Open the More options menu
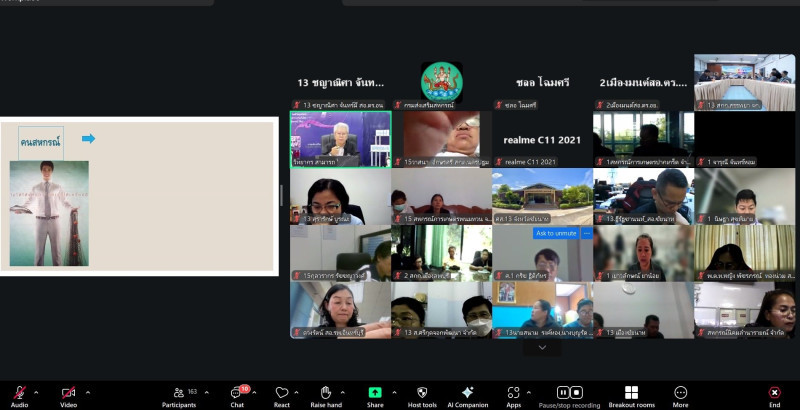 pyautogui.click(x=680, y=393)
